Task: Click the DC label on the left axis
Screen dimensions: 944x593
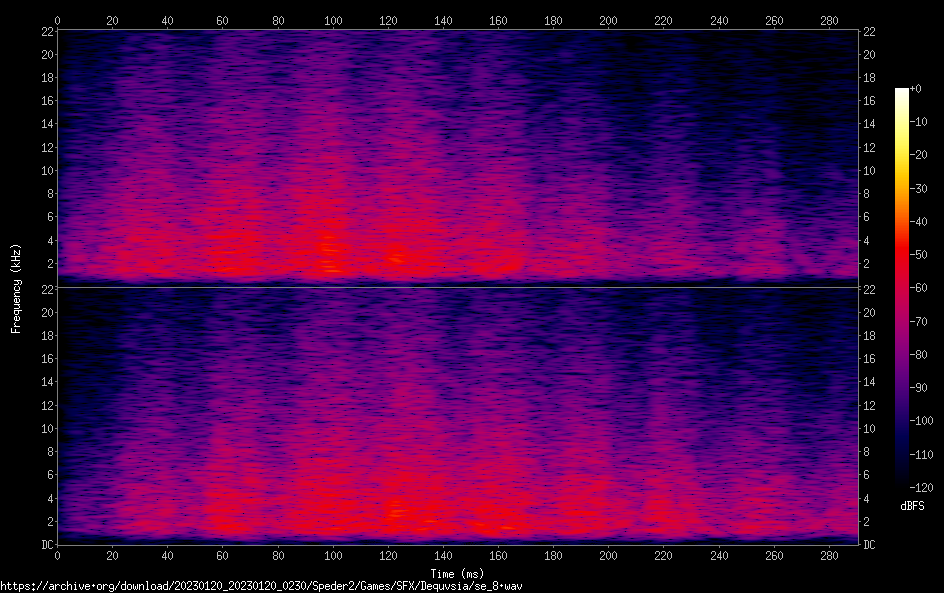Action: click(45, 544)
